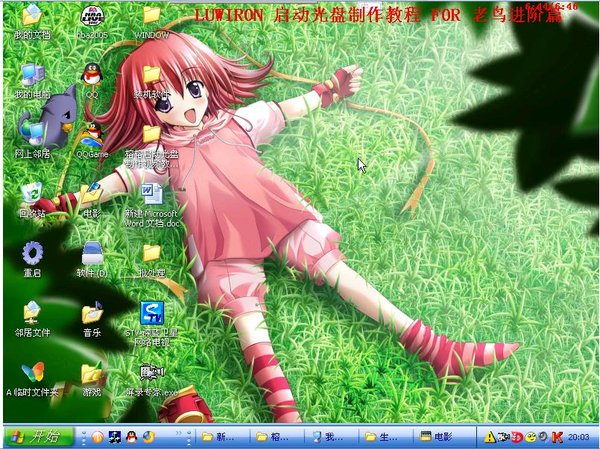Select the 回收站 recycle bin
This screenshot has width=600, height=449.
pyautogui.click(x=32, y=192)
